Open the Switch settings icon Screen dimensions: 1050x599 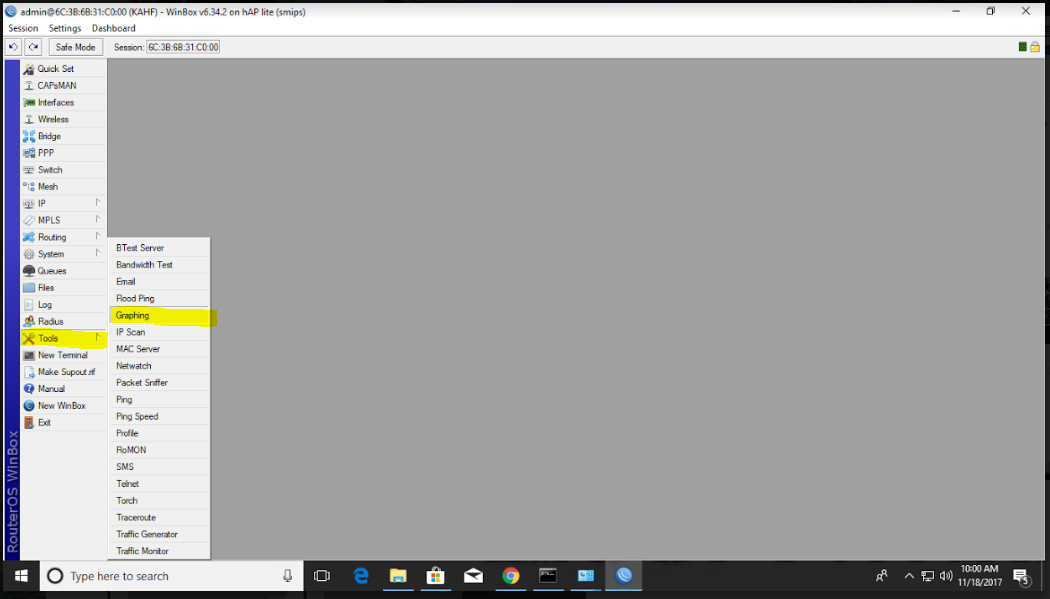[29, 170]
